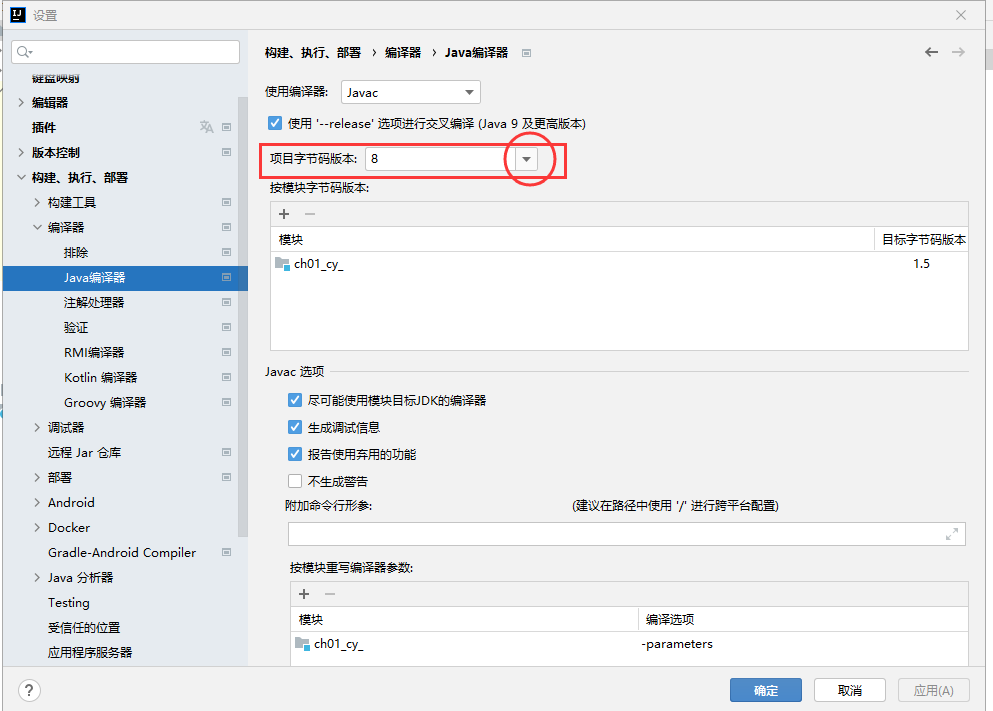993x711 pixels.
Task: Uncheck 生成调试信息 option
Action: point(295,427)
